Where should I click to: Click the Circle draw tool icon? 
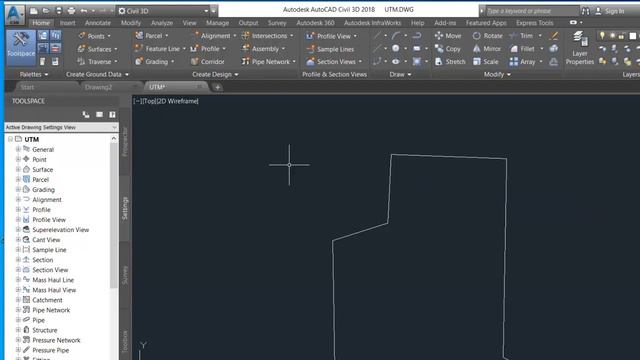point(396,49)
